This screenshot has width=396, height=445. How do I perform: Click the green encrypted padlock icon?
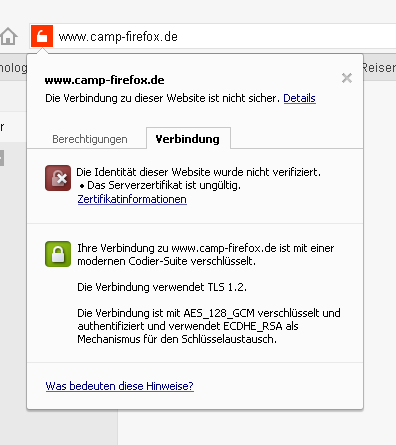58,254
